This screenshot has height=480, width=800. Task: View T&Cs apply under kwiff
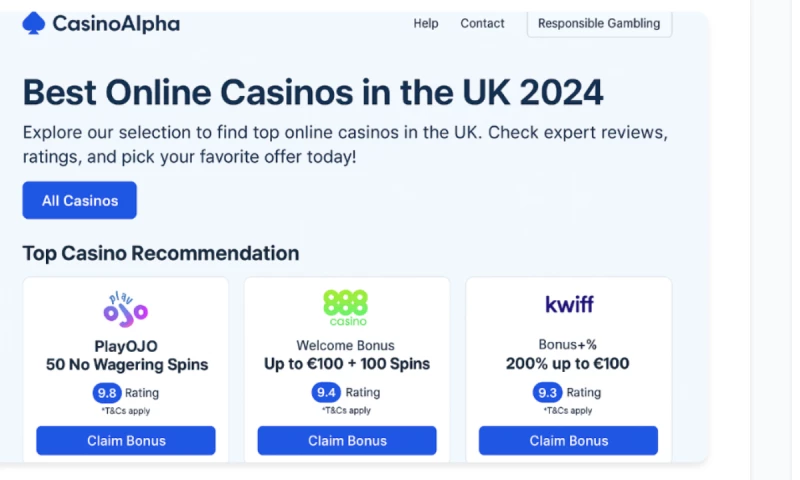(568, 411)
